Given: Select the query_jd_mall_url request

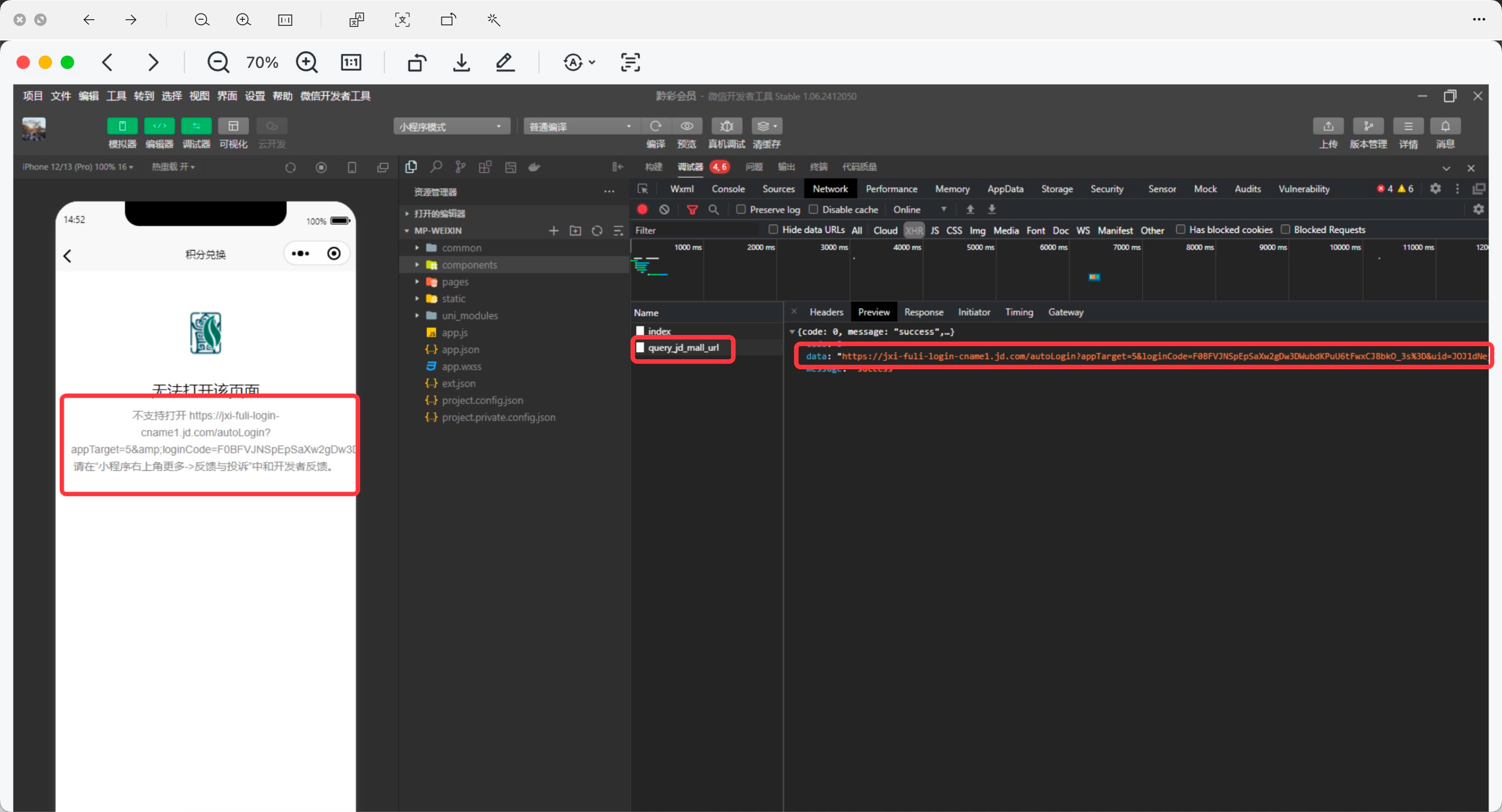Looking at the screenshot, I should [x=683, y=348].
